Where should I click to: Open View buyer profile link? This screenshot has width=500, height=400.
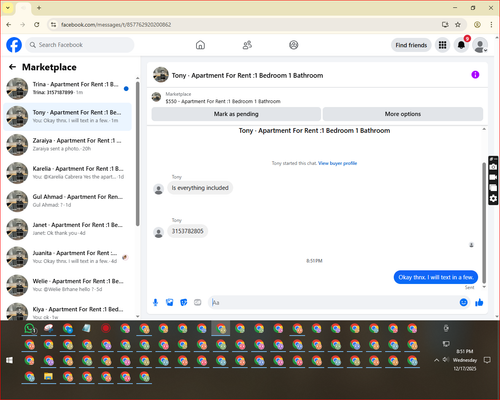337,163
